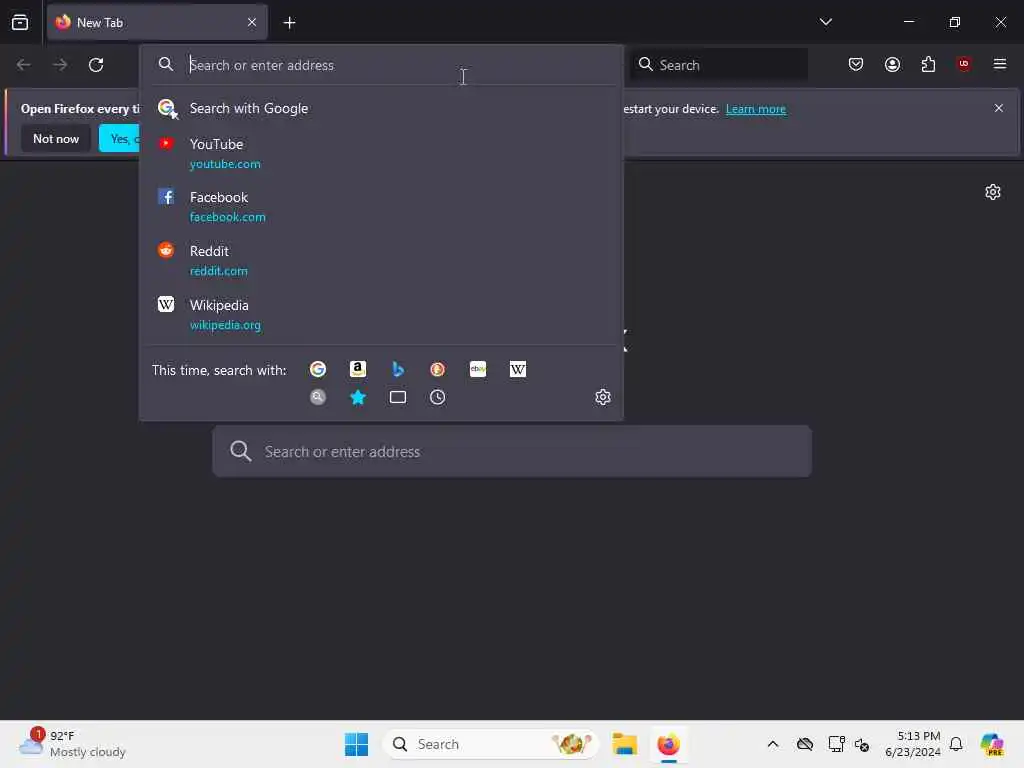Screen dimensions: 1024x768
Task: Open the Windows Start button
Action: click(x=356, y=744)
